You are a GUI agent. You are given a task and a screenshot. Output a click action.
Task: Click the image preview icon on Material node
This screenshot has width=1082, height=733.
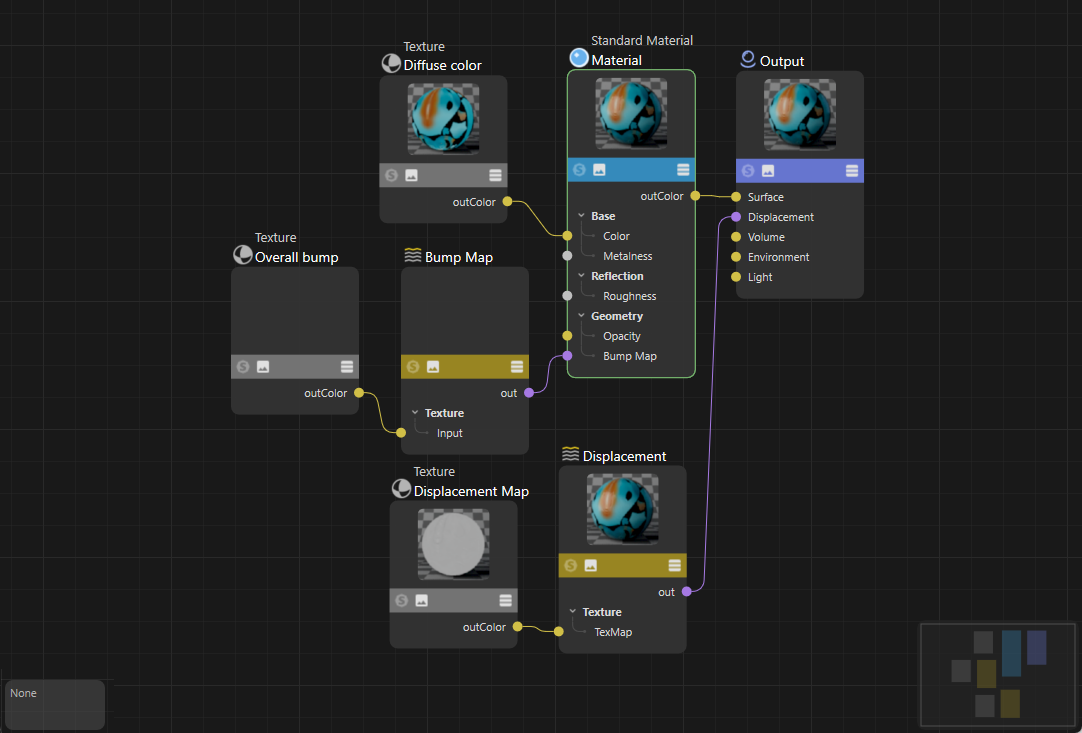(599, 170)
